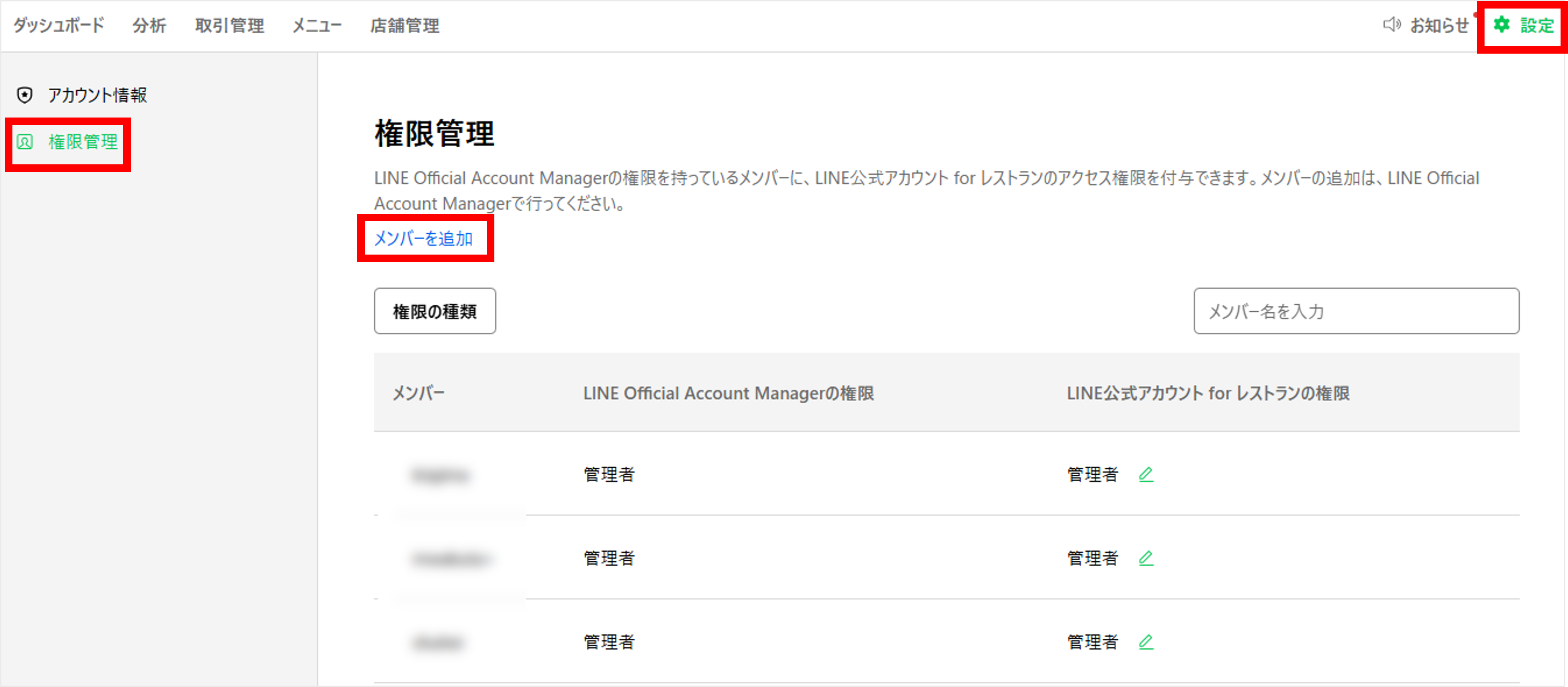Open the ダッシュボード menu
This screenshot has height=687, width=1568.
pos(59,25)
